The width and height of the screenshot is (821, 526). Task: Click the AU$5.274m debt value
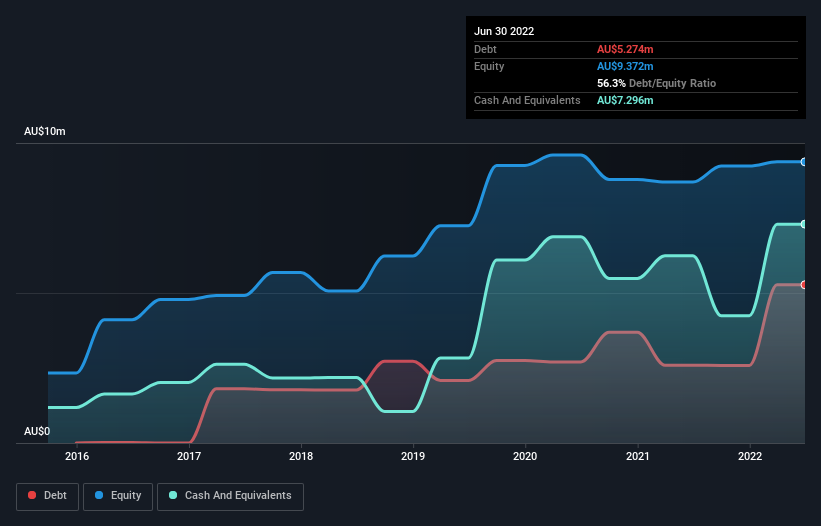pos(625,49)
